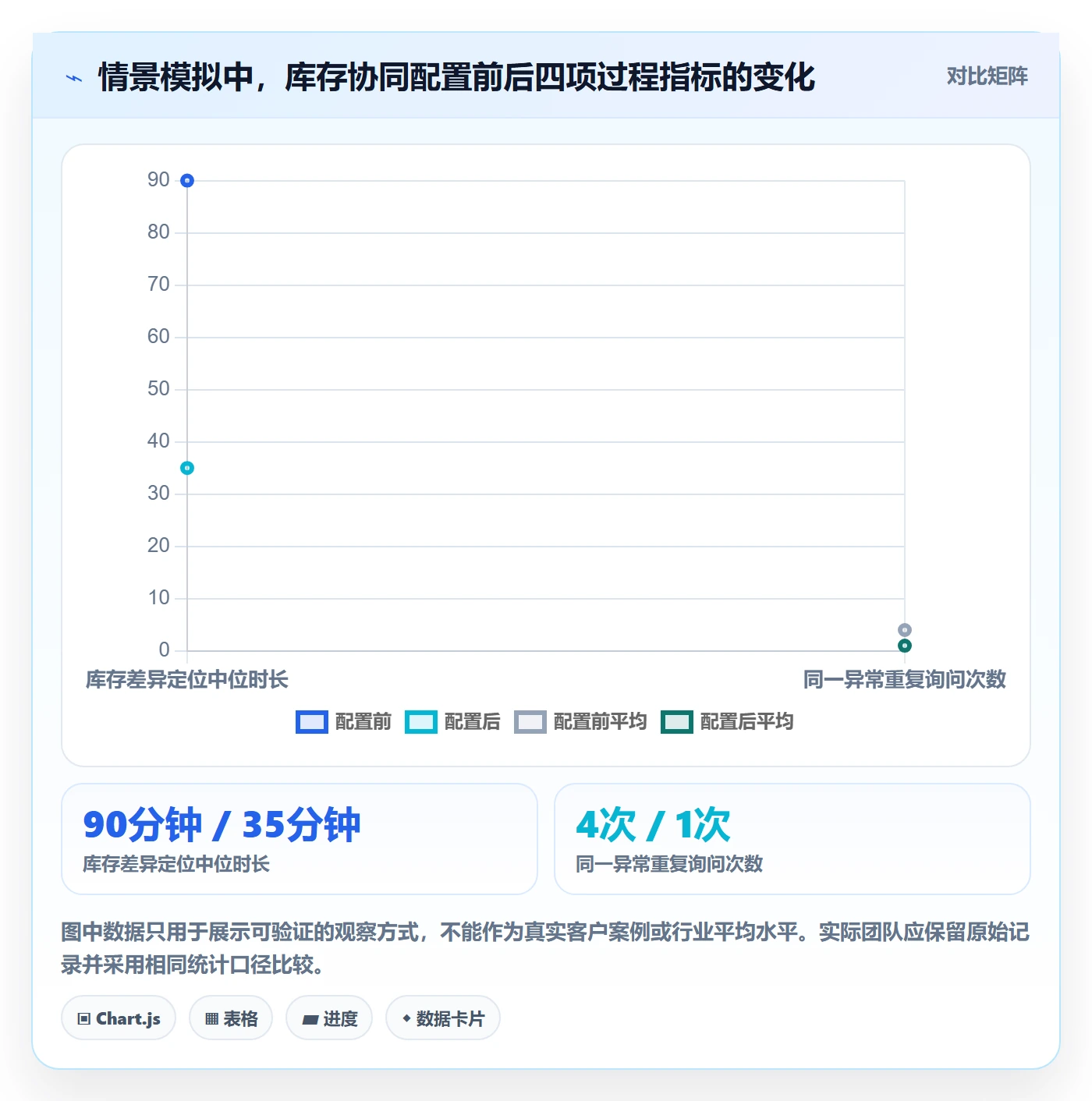Click the 4次 / 1次 value
The image size is (1092, 1101).
[x=653, y=824]
